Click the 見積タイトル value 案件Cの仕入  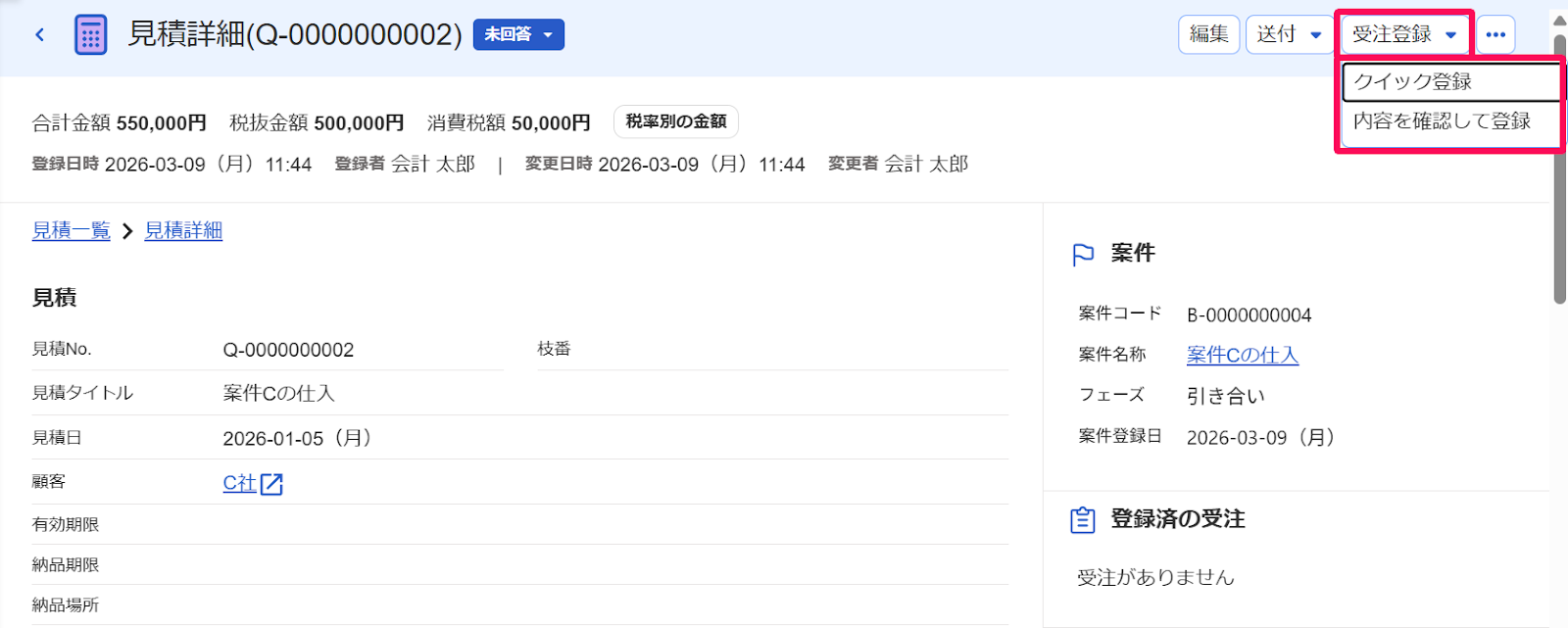(279, 393)
